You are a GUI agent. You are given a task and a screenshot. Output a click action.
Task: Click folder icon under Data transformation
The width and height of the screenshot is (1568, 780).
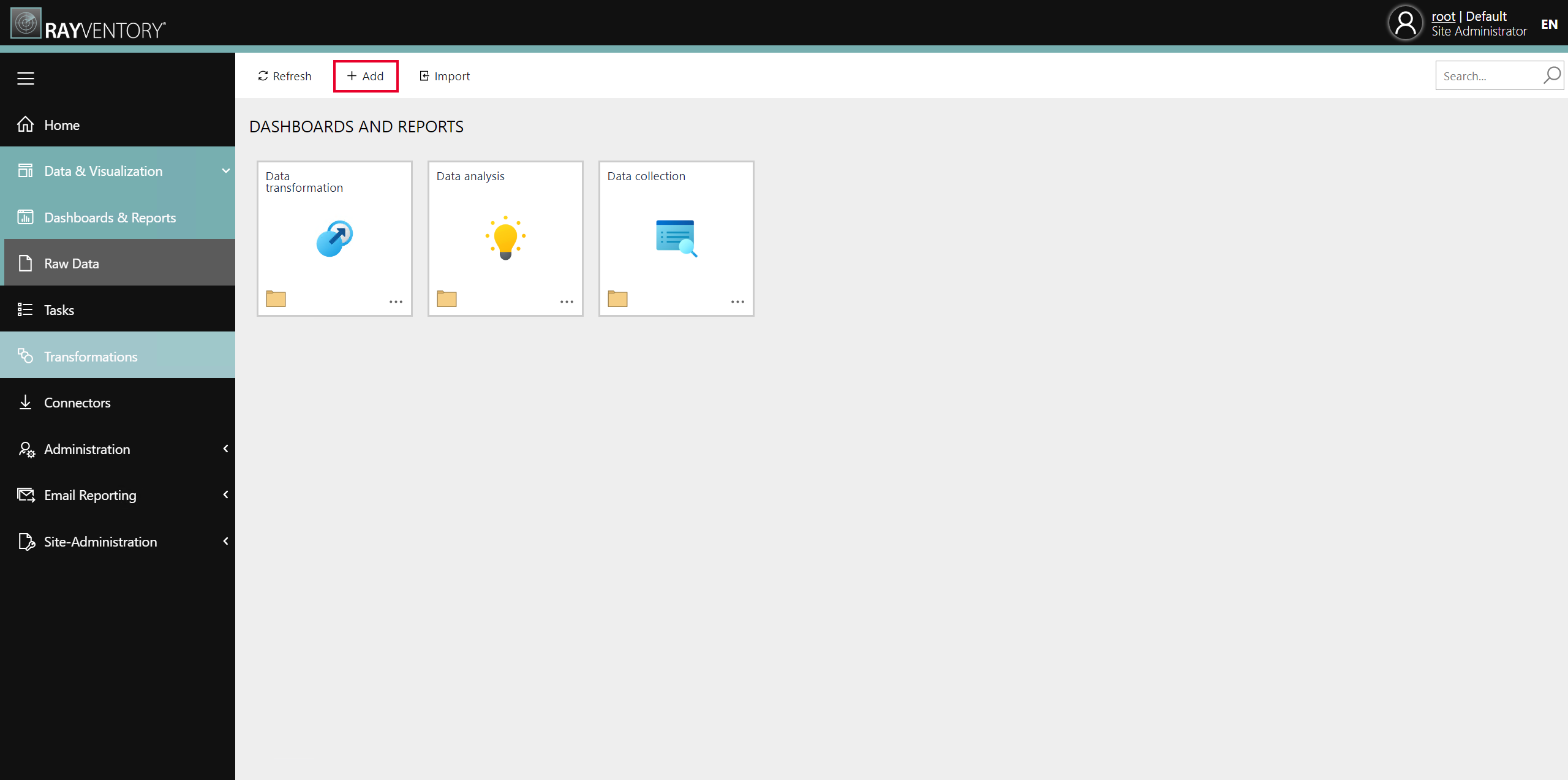[x=276, y=299]
